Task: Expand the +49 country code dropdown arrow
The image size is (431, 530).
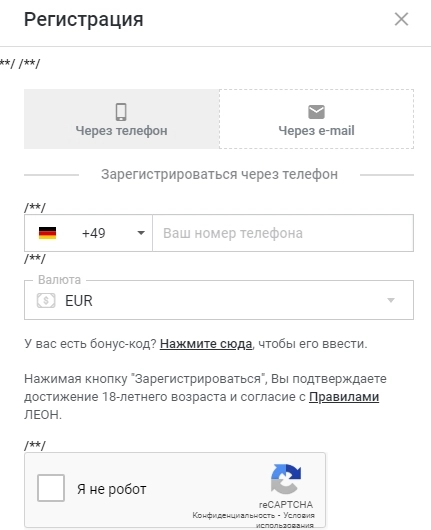Action: (x=141, y=233)
